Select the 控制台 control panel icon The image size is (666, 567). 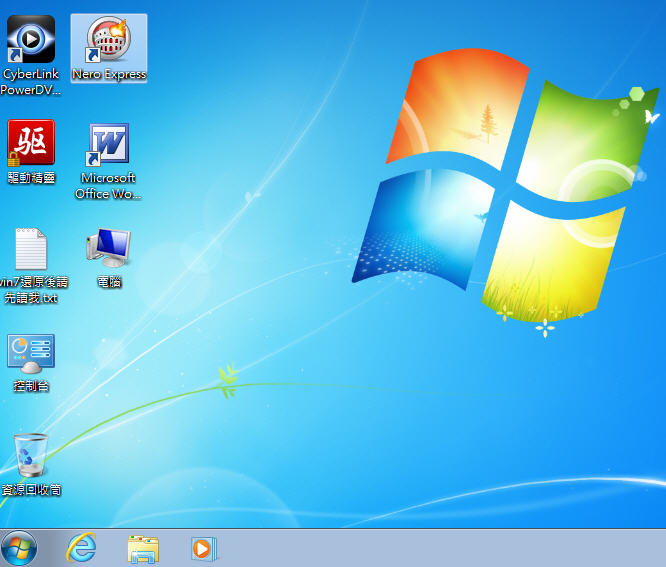[31, 353]
